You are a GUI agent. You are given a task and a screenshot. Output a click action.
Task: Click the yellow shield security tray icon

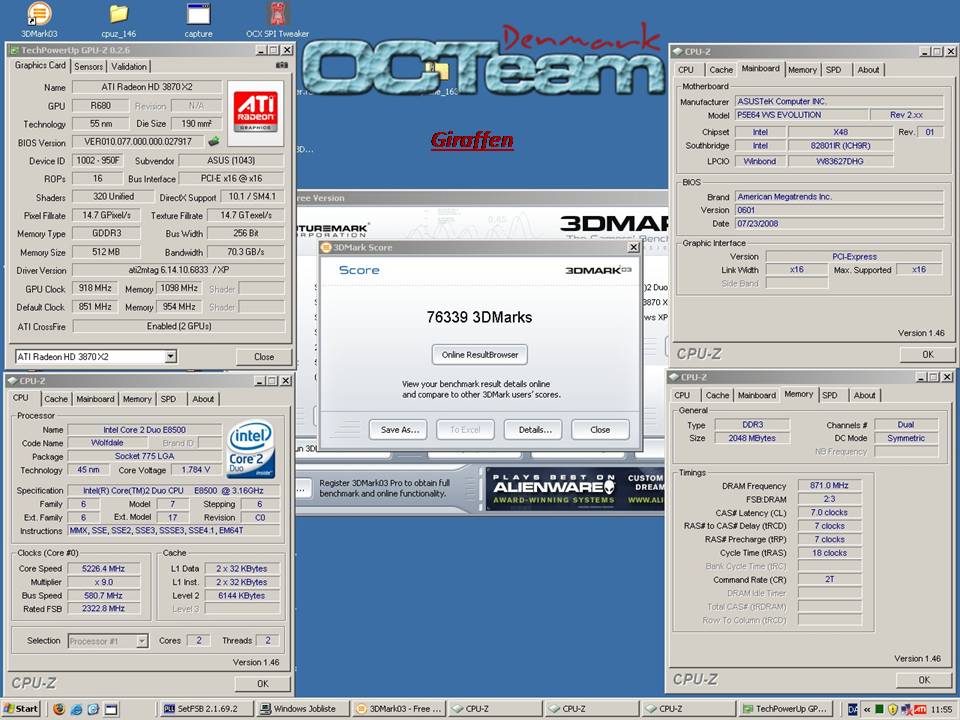[893, 709]
